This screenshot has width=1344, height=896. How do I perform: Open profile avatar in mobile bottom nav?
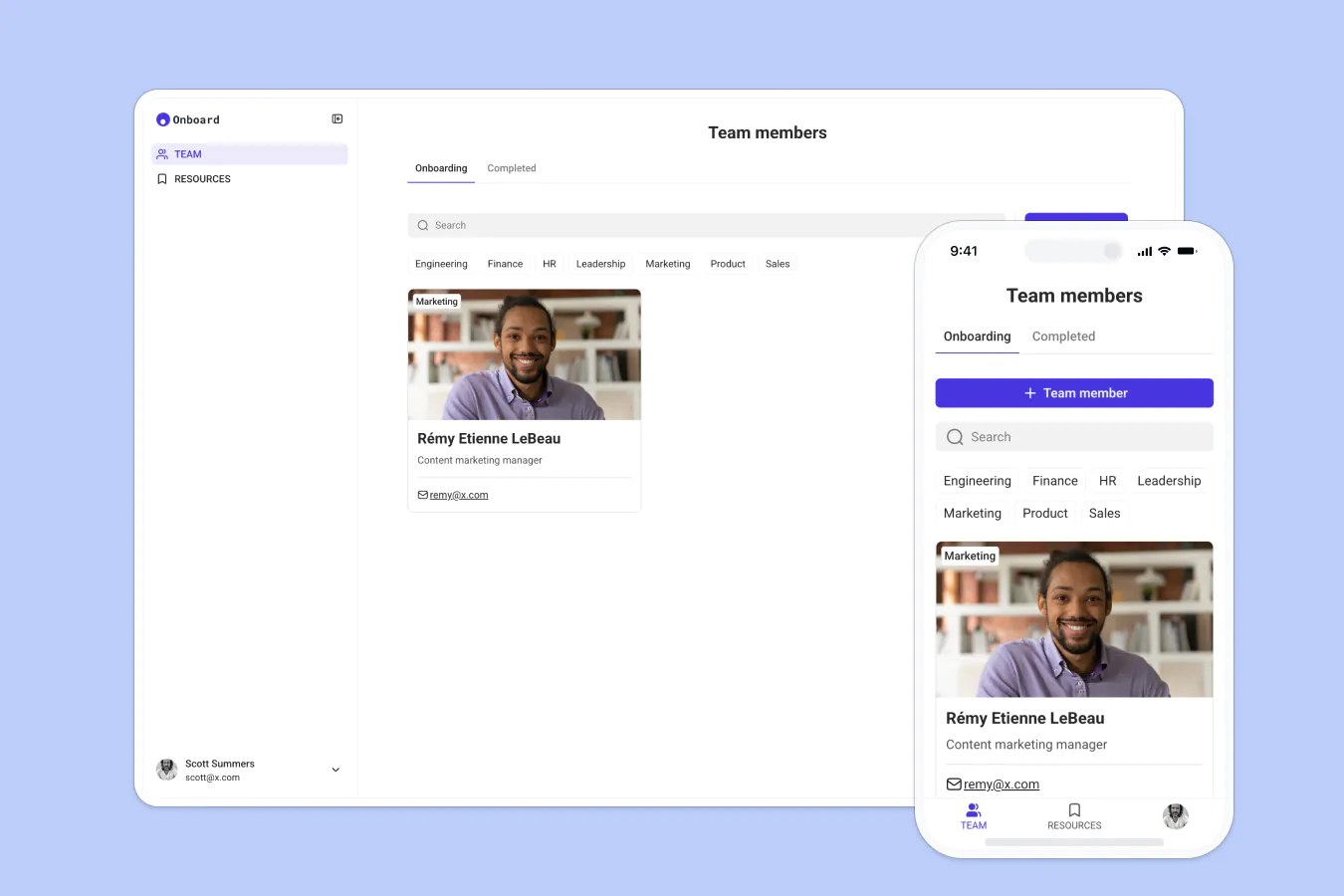pos(1176,816)
